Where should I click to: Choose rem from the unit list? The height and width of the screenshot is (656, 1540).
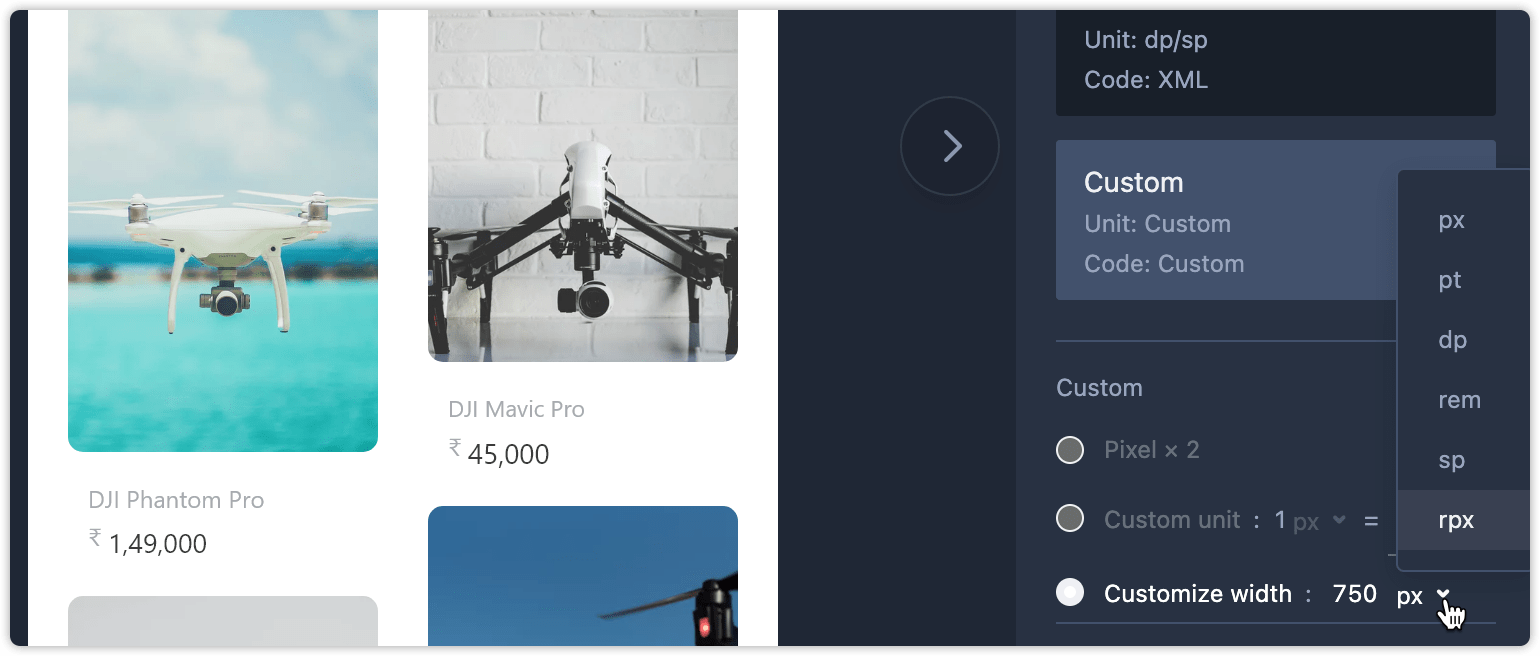(x=1463, y=400)
